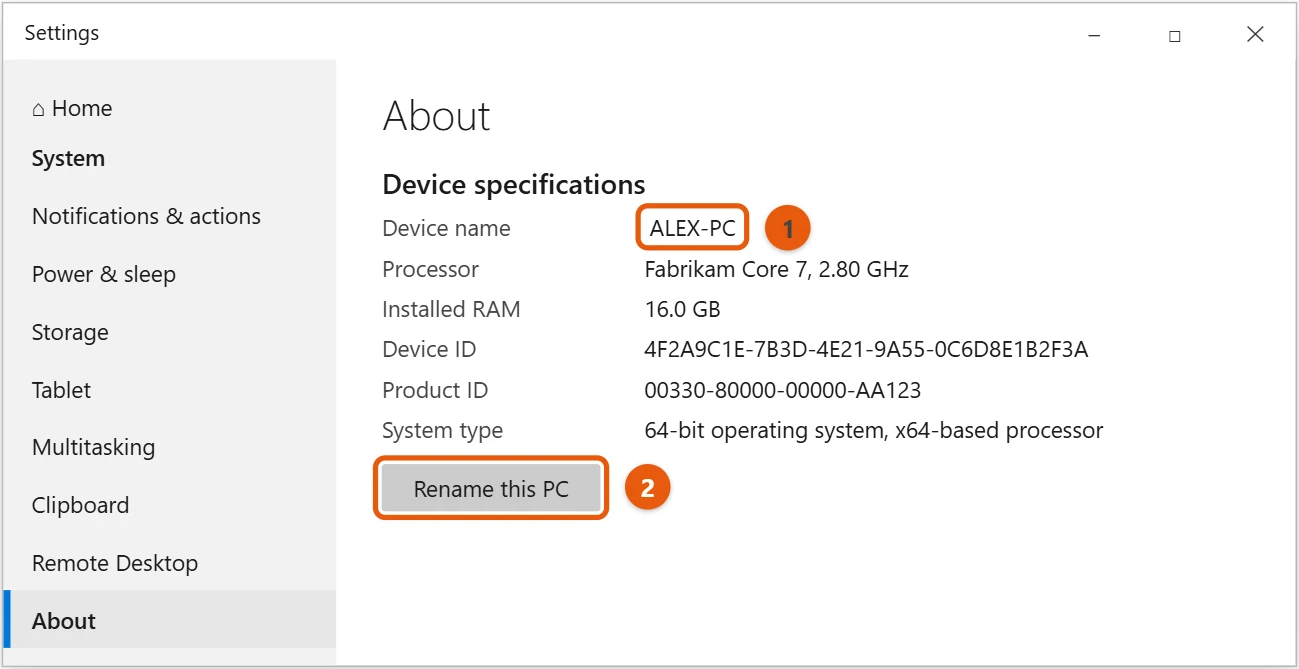Select Multitasking in the sidebar
The image size is (1299, 669).
(93, 447)
